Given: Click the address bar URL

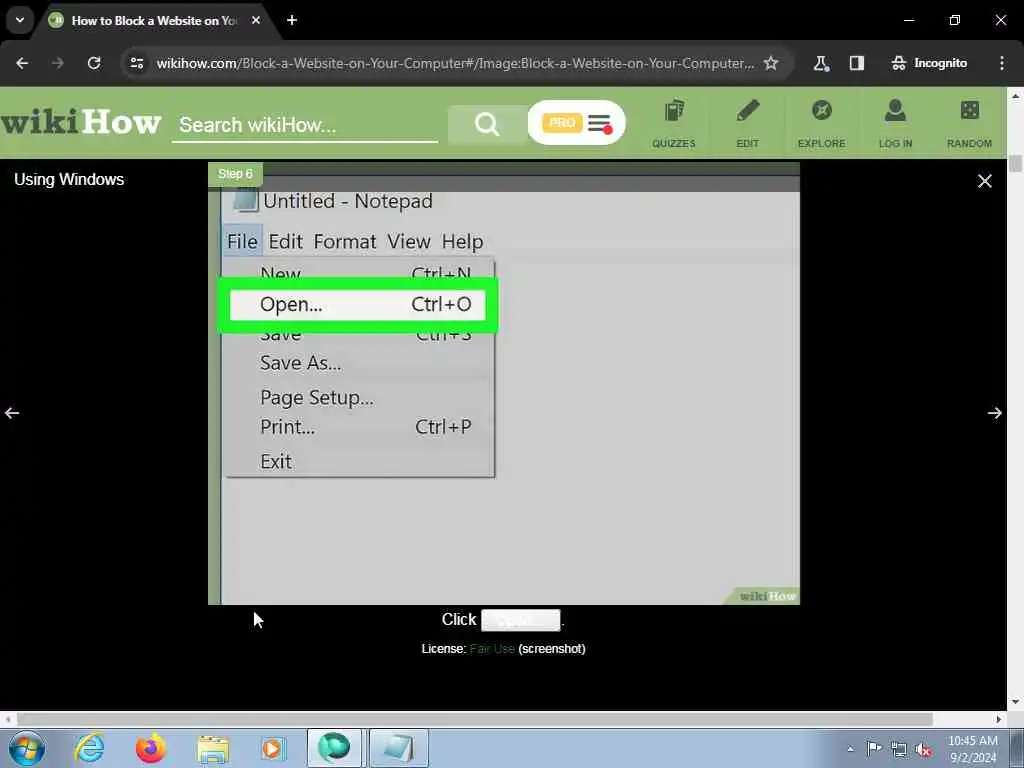Looking at the screenshot, I should [x=455, y=63].
